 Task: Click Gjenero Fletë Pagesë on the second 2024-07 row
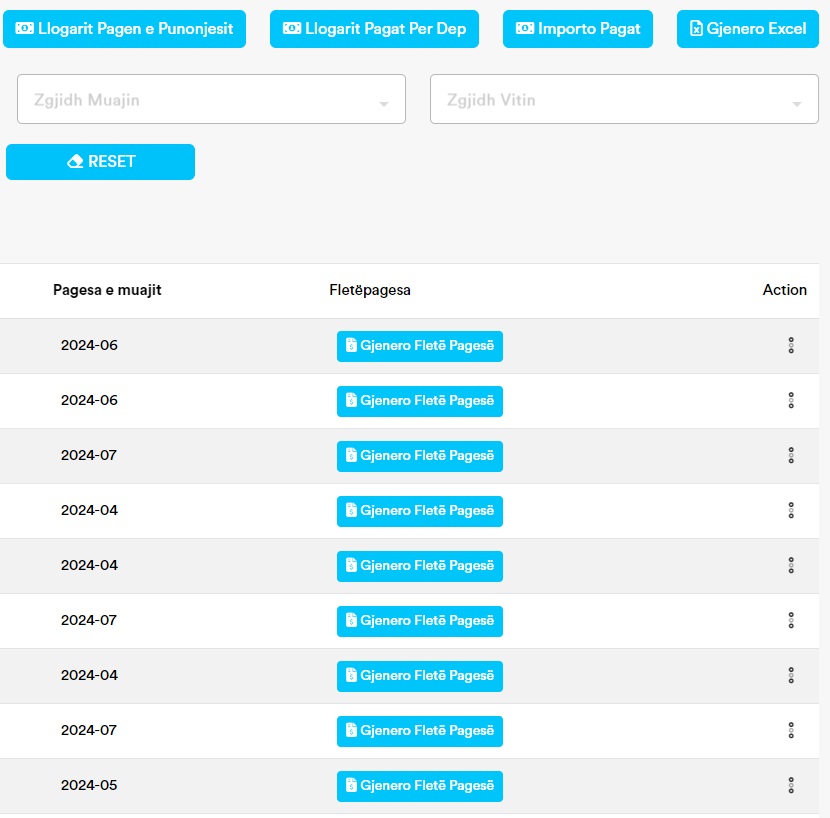[419, 621]
